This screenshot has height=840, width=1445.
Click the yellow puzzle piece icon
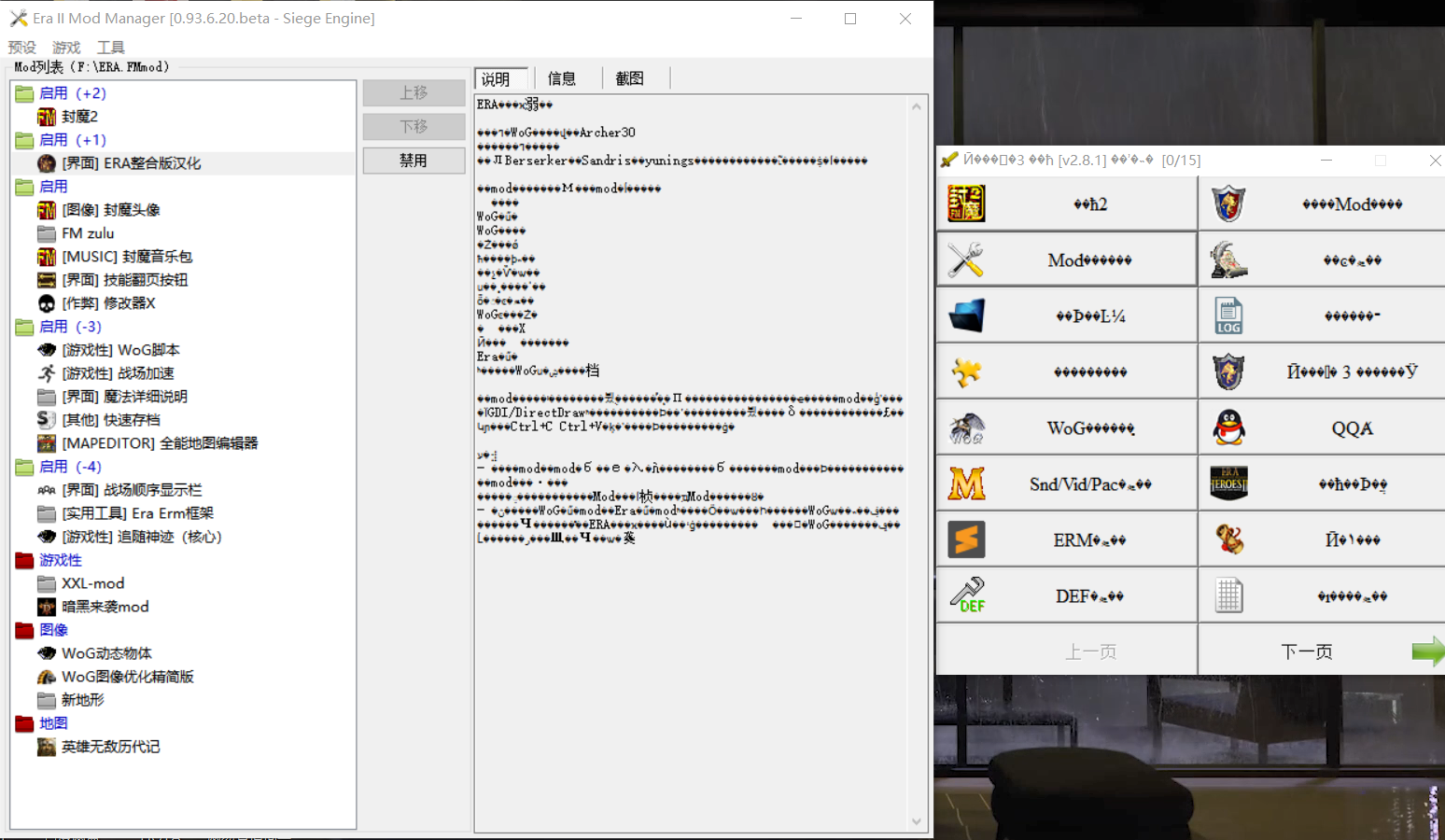pos(966,371)
